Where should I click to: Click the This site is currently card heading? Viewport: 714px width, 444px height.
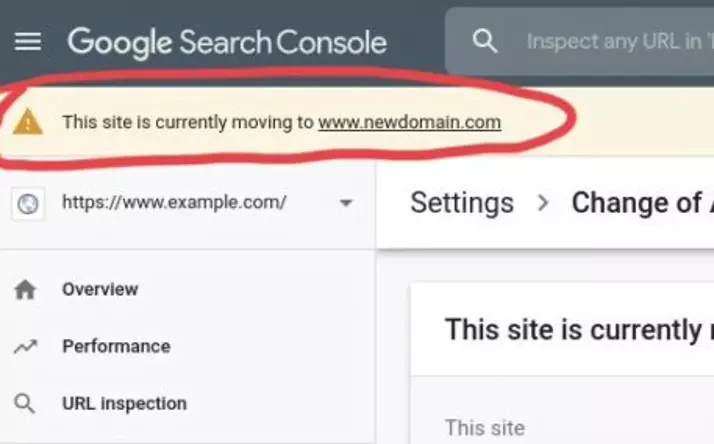pos(579,329)
